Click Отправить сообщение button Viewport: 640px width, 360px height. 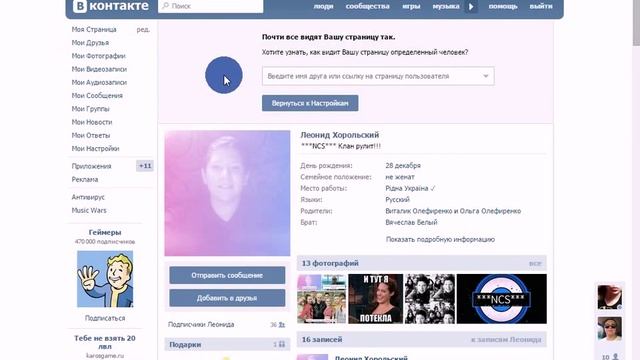click(x=227, y=276)
